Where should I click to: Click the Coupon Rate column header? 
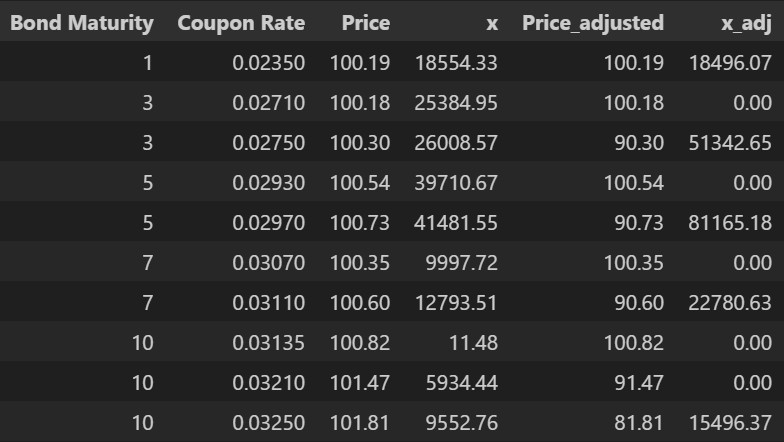[241, 22]
